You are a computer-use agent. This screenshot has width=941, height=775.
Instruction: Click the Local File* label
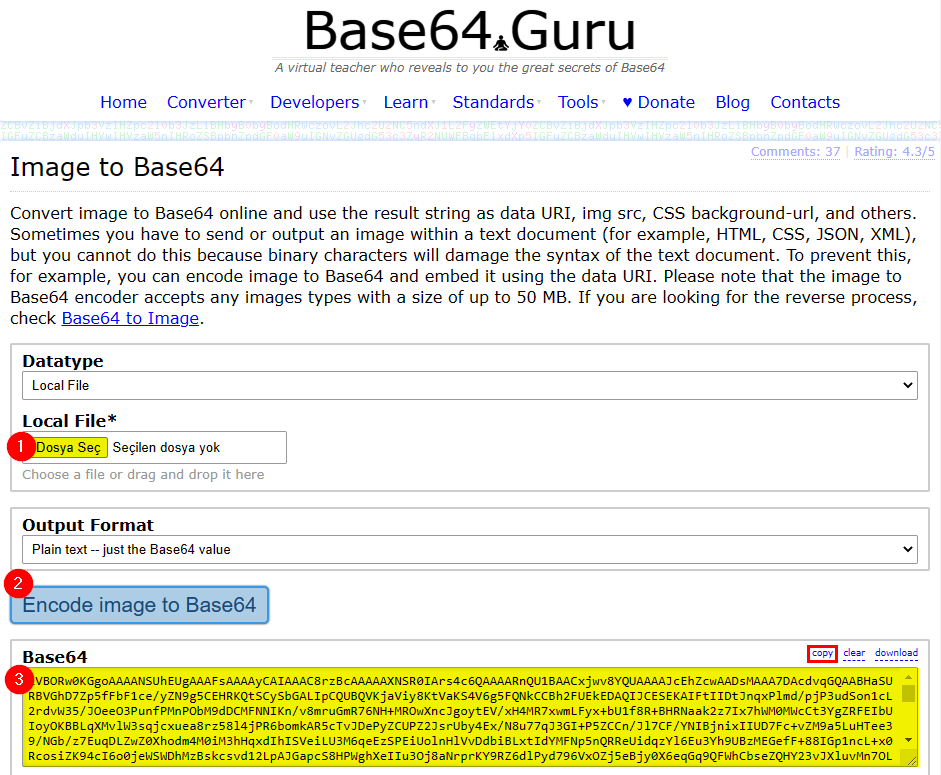[70, 421]
